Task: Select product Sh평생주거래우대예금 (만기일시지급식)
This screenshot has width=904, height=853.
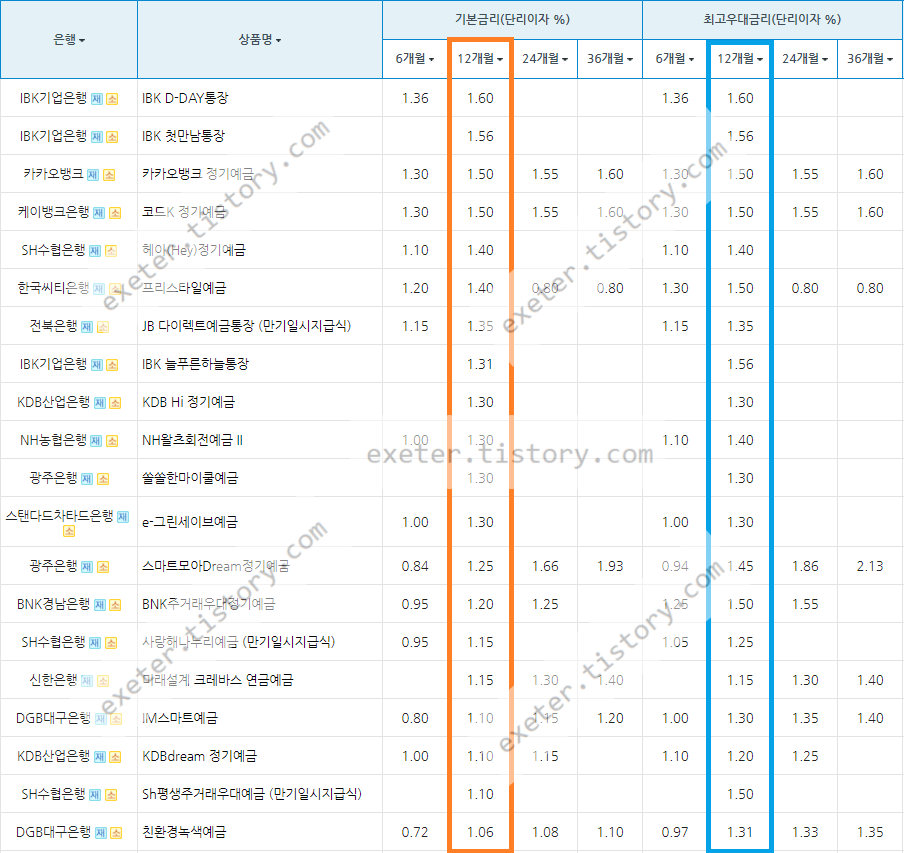Action: pyautogui.click(x=252, y=795)
